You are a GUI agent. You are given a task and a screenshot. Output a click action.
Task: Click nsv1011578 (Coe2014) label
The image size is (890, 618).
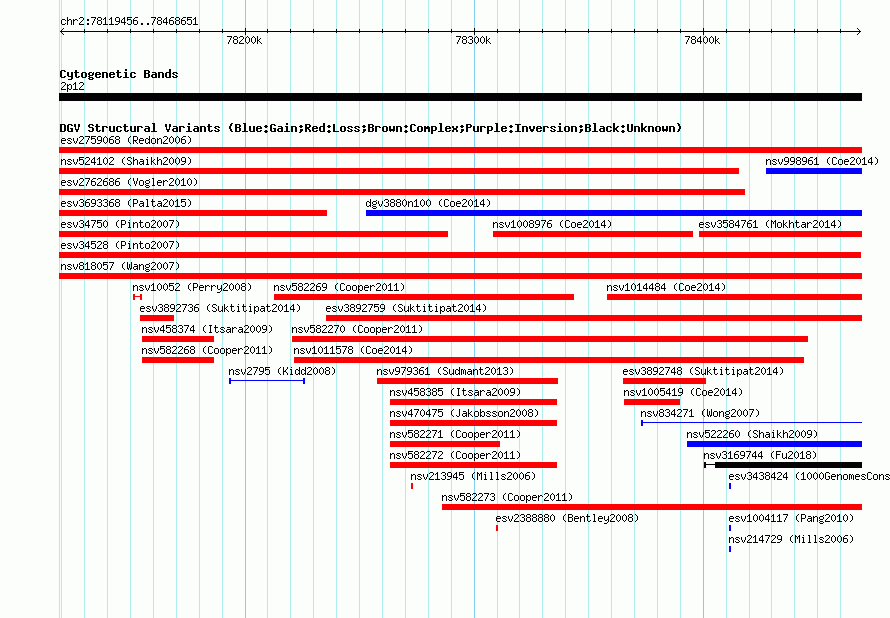pos(353,350)
